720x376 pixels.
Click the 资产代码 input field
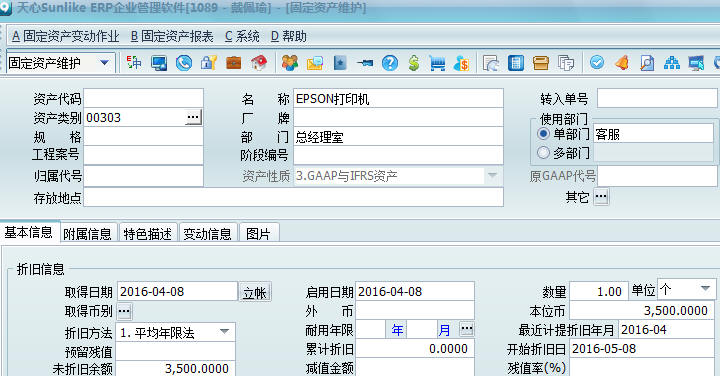coord(143,98)
